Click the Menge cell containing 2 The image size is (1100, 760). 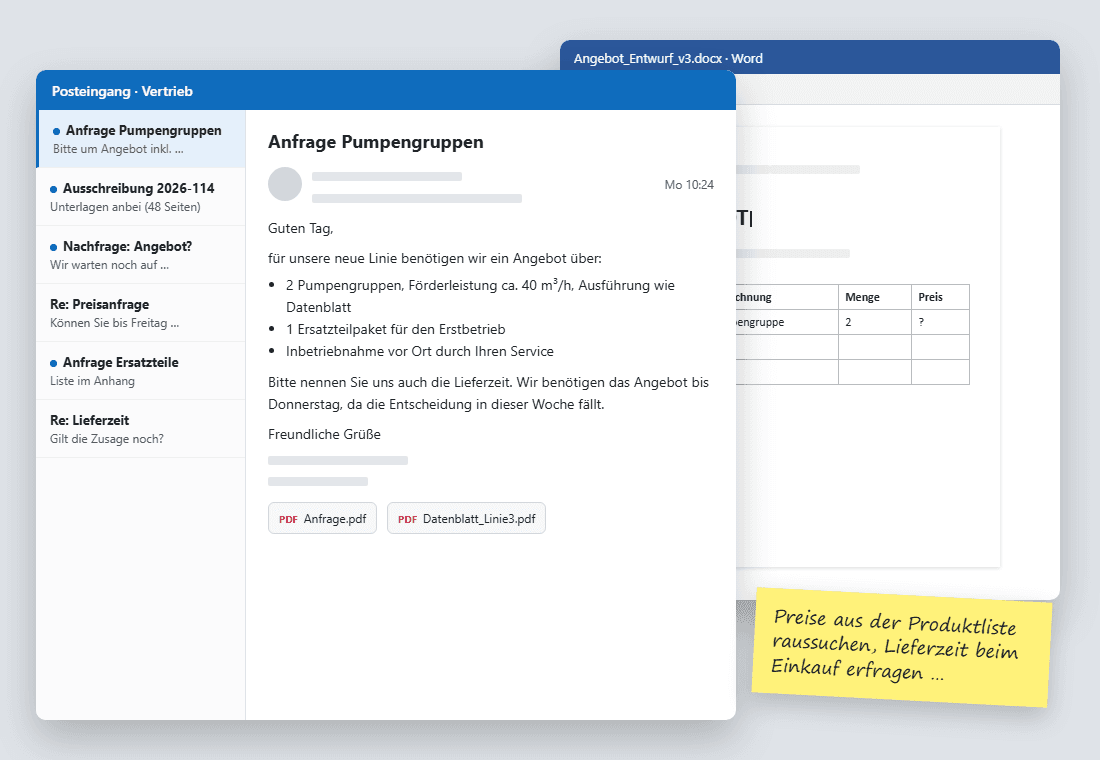[x=875, y=322]
